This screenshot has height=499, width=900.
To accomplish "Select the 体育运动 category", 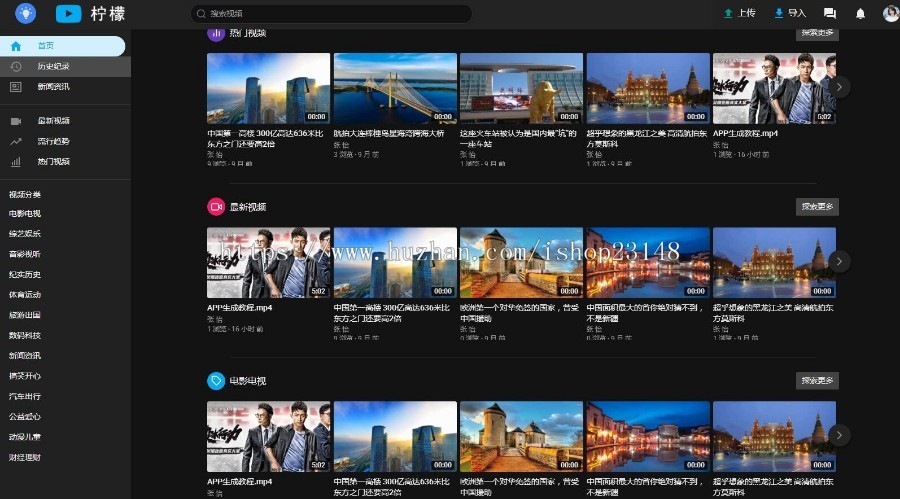I will click(x=25, y=295).
